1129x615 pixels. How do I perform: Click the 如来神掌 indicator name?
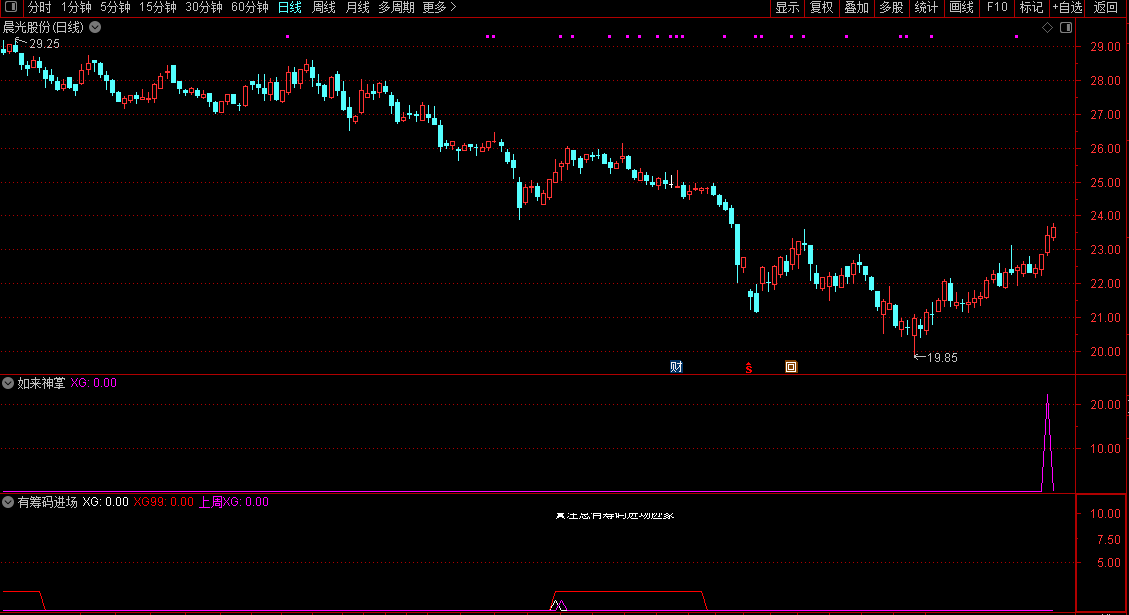click(x=41, y=383)
